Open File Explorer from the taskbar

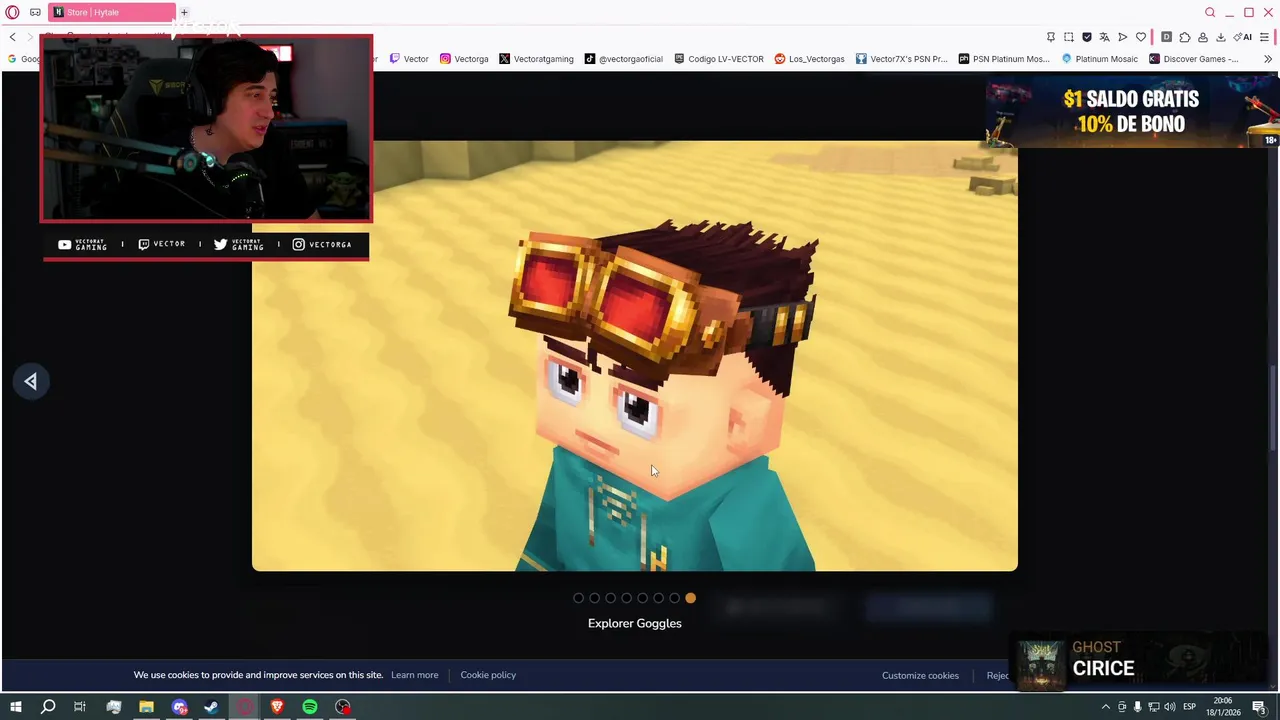[146, 707]
